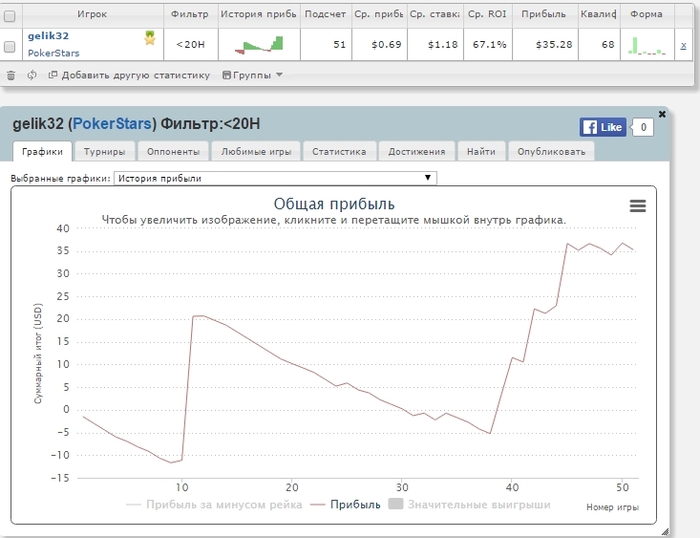This screenshot has width=700, height=538.
Task: Open the chart hamburger menu icon
Action: click(x=638, y=206)
